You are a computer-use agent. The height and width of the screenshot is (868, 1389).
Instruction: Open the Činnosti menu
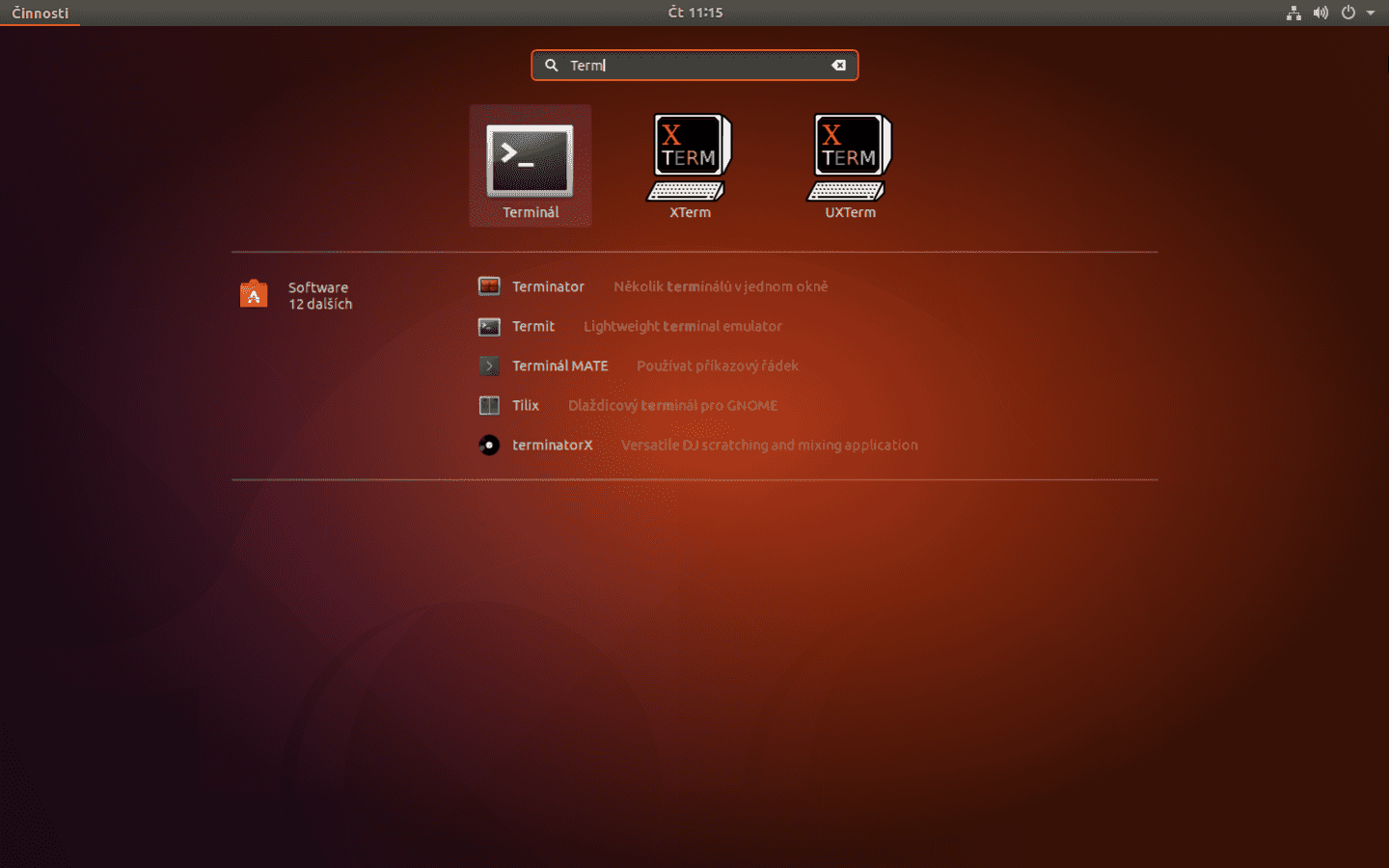(x=39, y=13)
